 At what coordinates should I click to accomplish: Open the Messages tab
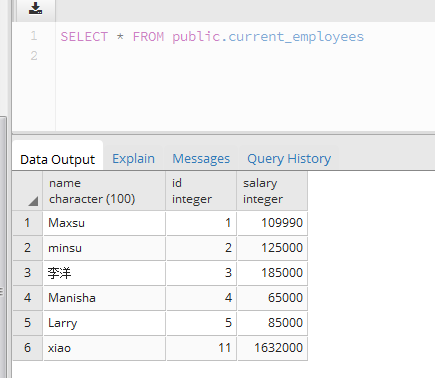(201, 159)
